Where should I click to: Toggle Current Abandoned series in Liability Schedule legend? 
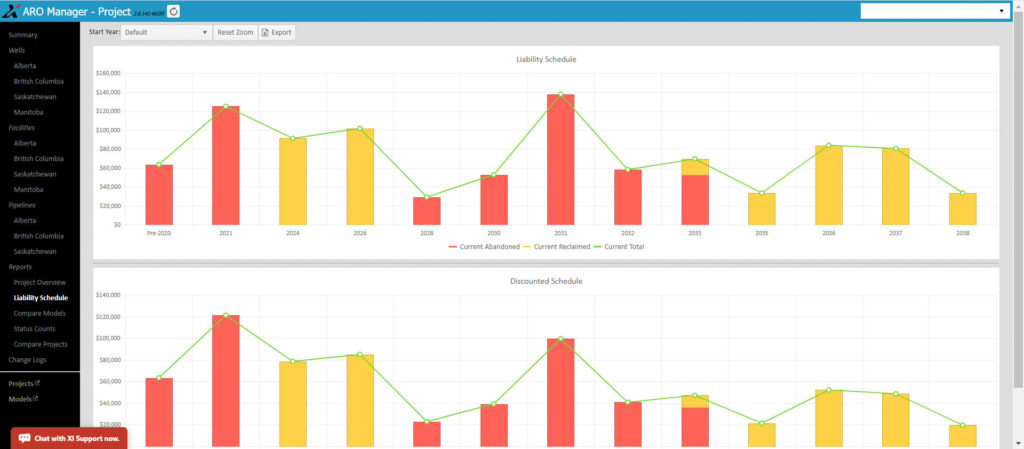tap(484, 247)
